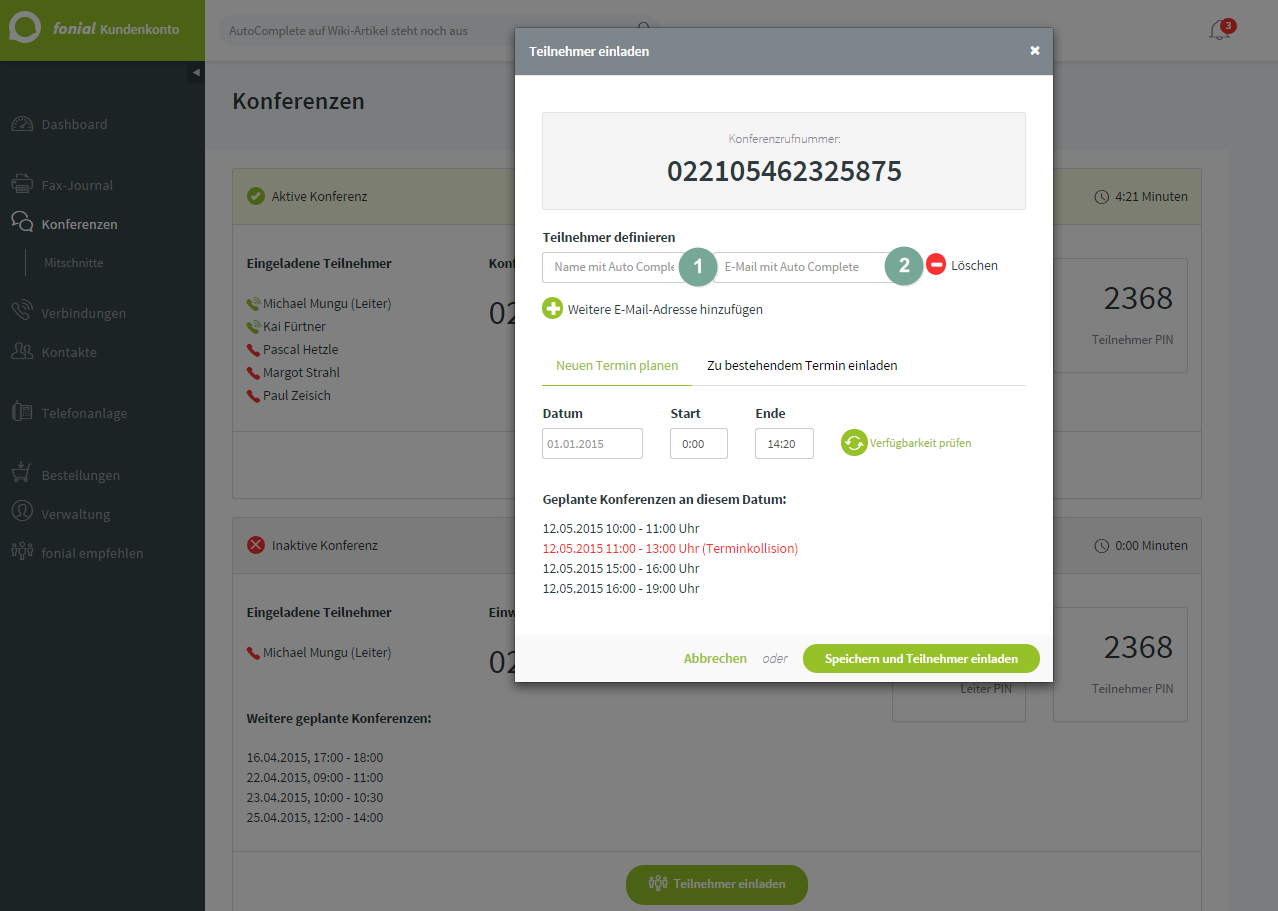Click the clock icon beside 0:00 Minuten
Screen dimensions: 1278x911
click(1102, 546)
